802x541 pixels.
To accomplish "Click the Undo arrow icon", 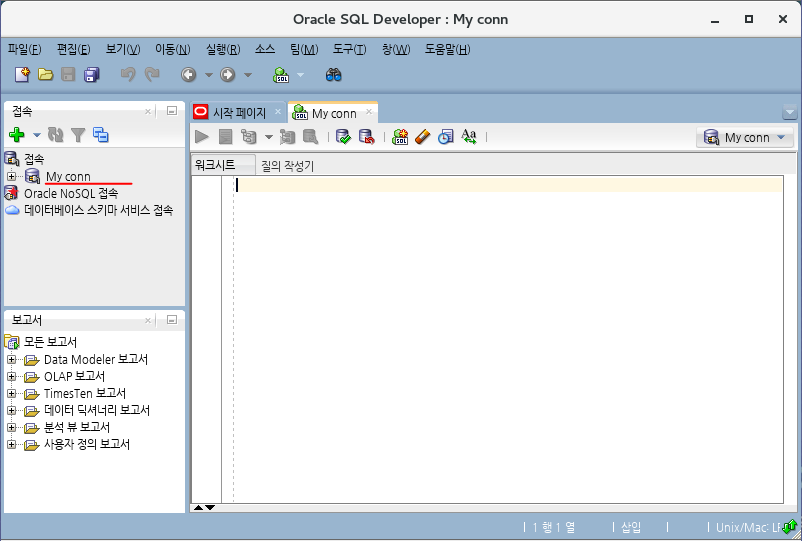I will click(x=128, y=75).
